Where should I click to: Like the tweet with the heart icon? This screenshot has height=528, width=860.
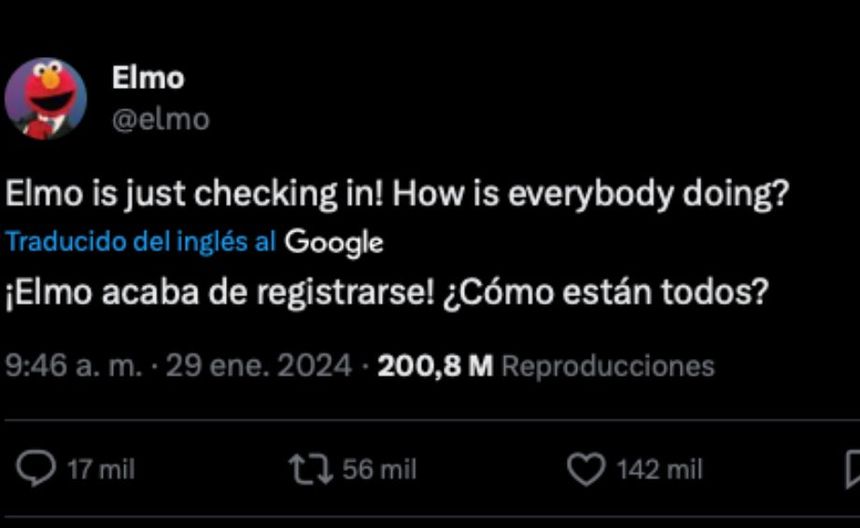coord(585,469)
